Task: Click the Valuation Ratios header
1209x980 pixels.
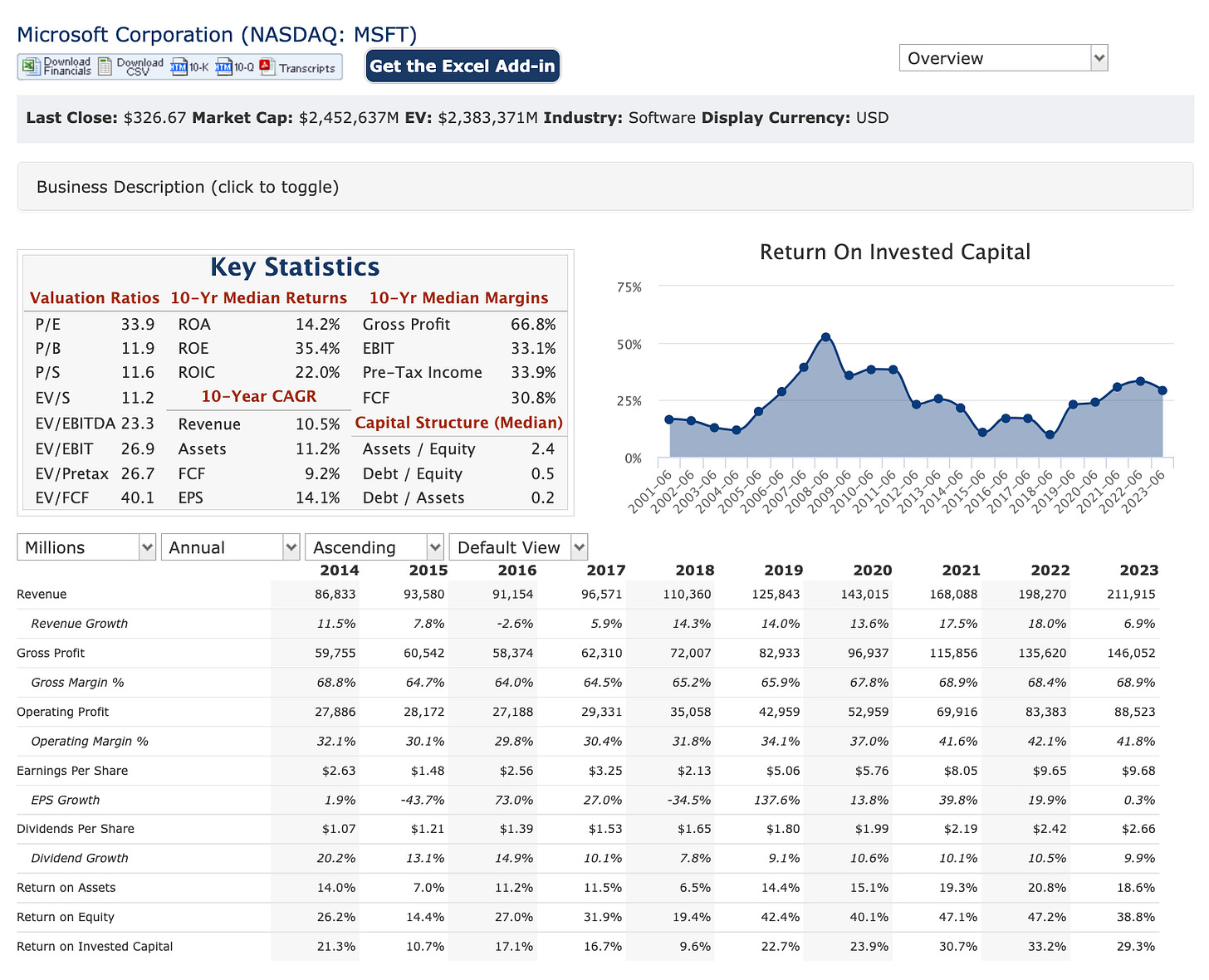Action: pyautogui.click(x=95, y=298)
